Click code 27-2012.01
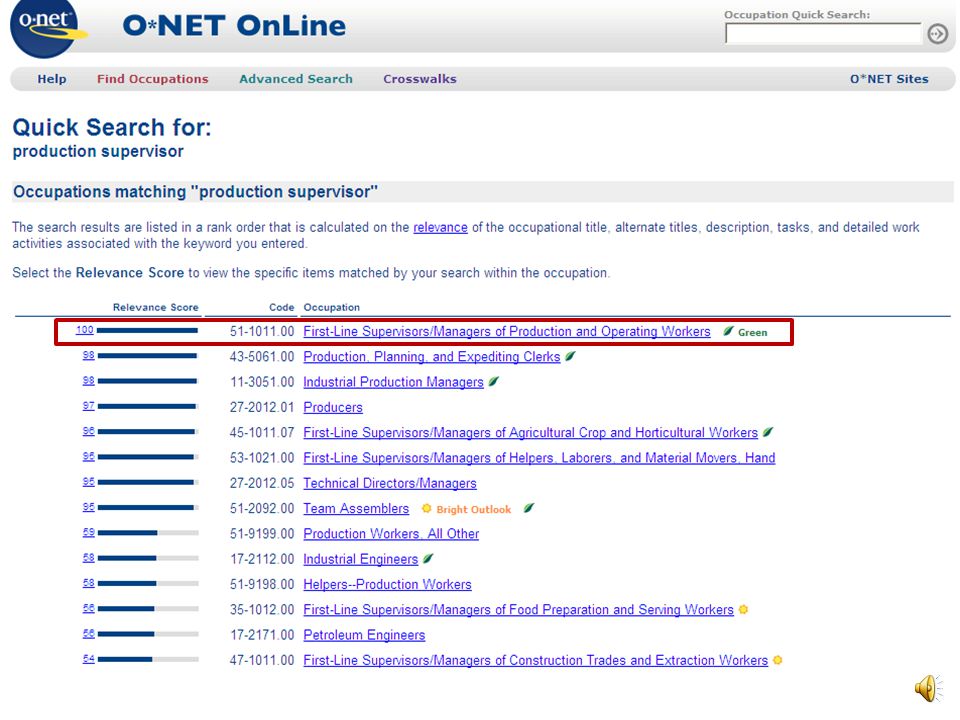The height and width of the screenshot is (720, 960). 262,407
